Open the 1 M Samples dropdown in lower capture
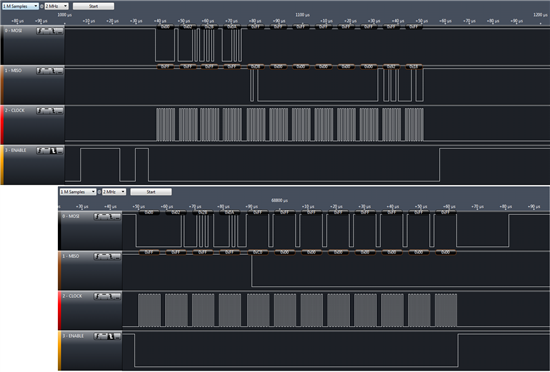550x372 pixels. tap(78, 192)
